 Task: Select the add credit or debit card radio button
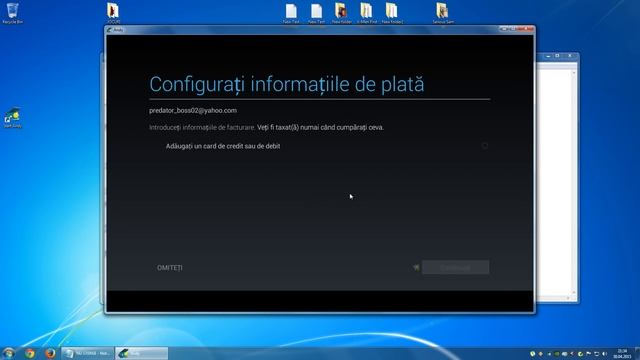(x=484, y=146)
